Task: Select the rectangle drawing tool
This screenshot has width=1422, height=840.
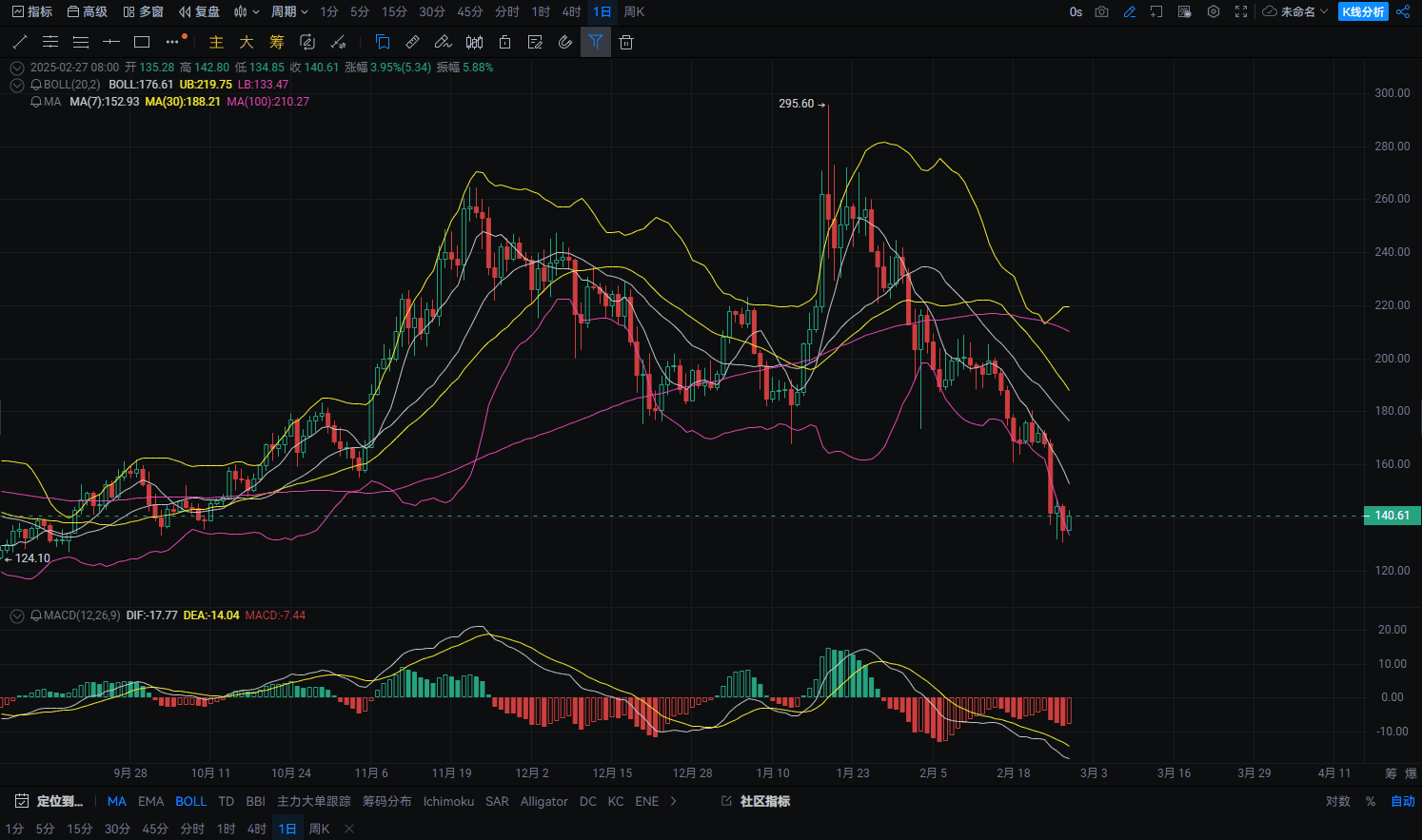Action: pos(142,42)
